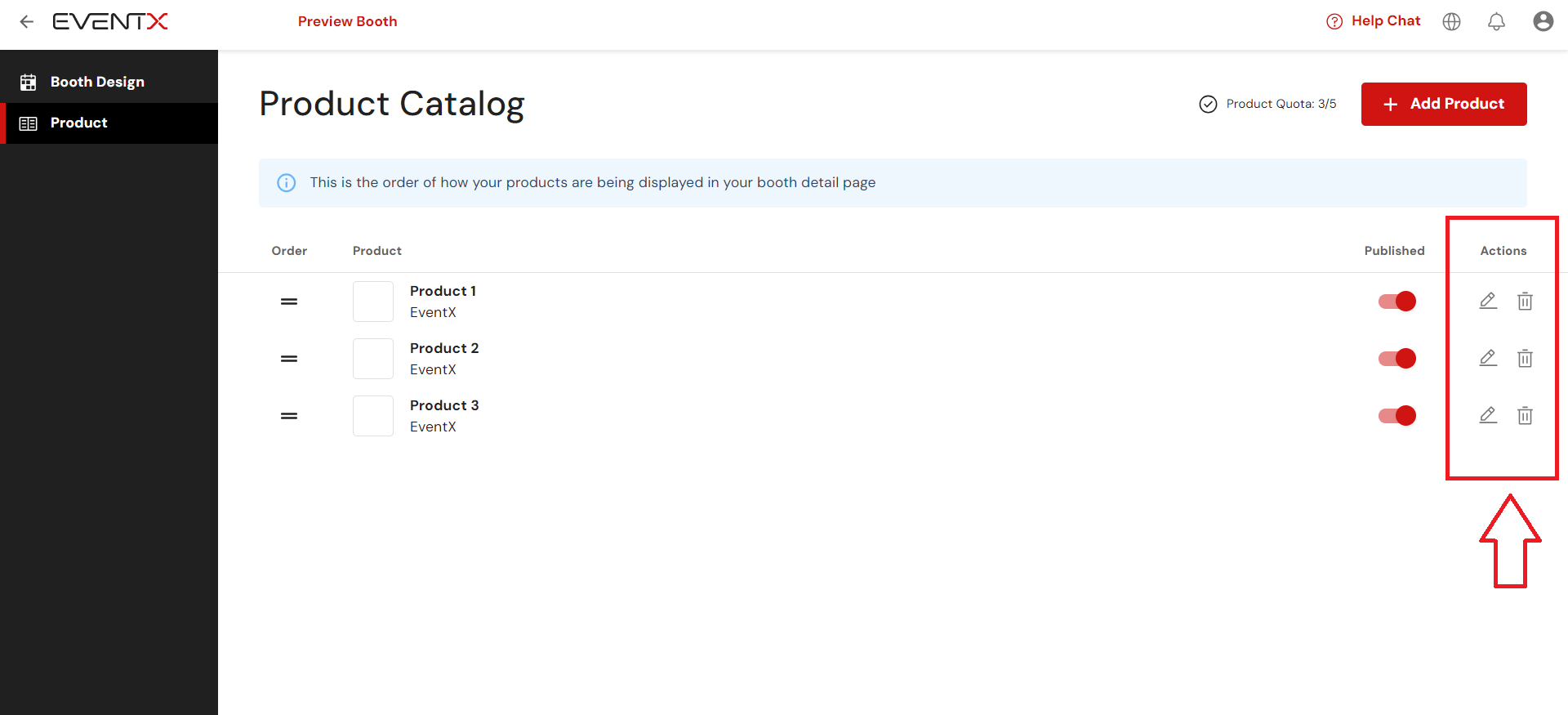
Task: Delete Product 2 with the trash icon
Action: tap(1525, 358)
